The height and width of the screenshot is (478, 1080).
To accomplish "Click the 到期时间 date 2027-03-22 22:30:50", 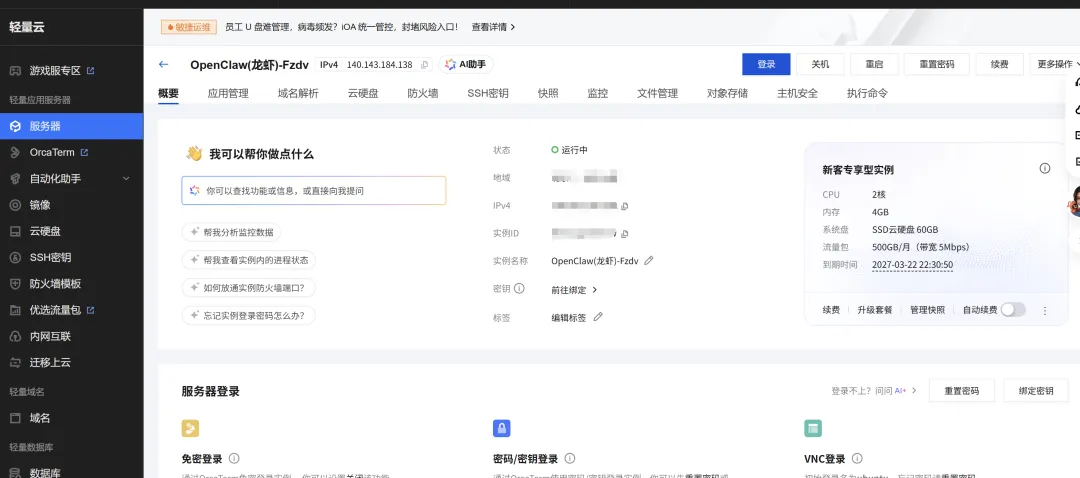I will pyautogui.click(x=913, y=265).
